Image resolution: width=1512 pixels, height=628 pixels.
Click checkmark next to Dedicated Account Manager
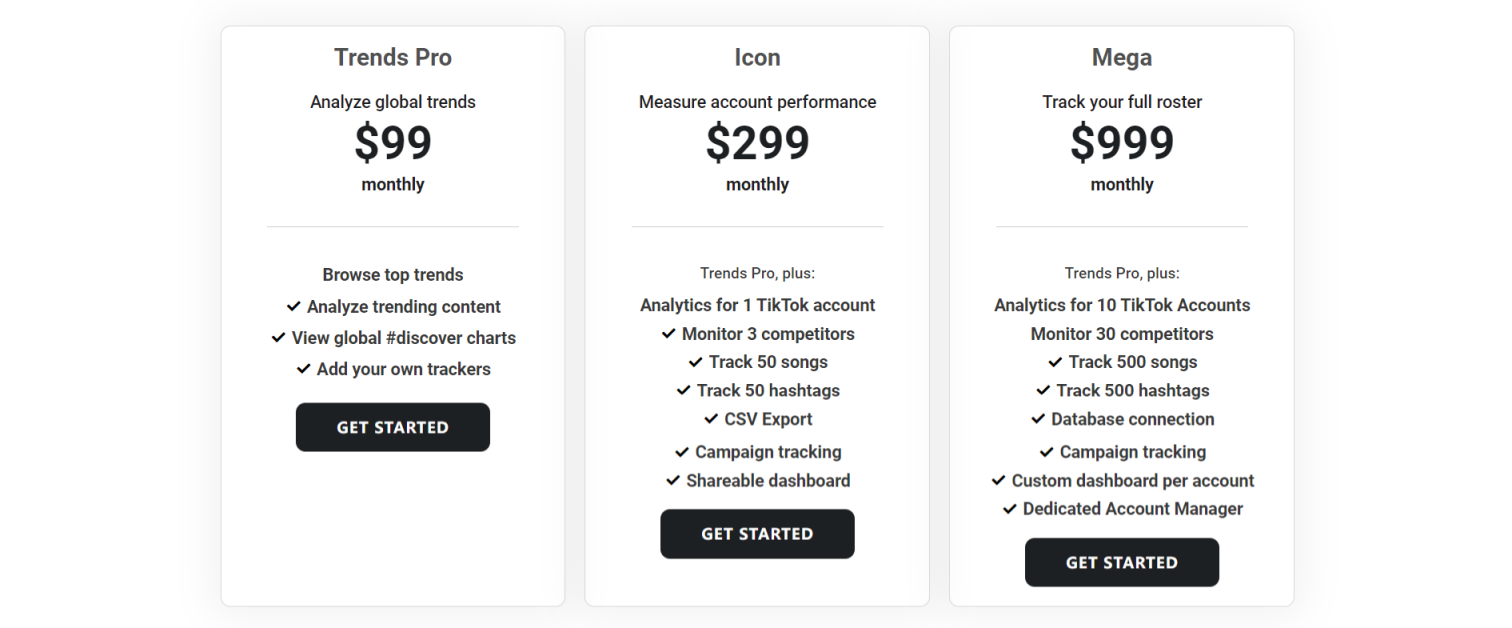click(x=1010, y=508)
